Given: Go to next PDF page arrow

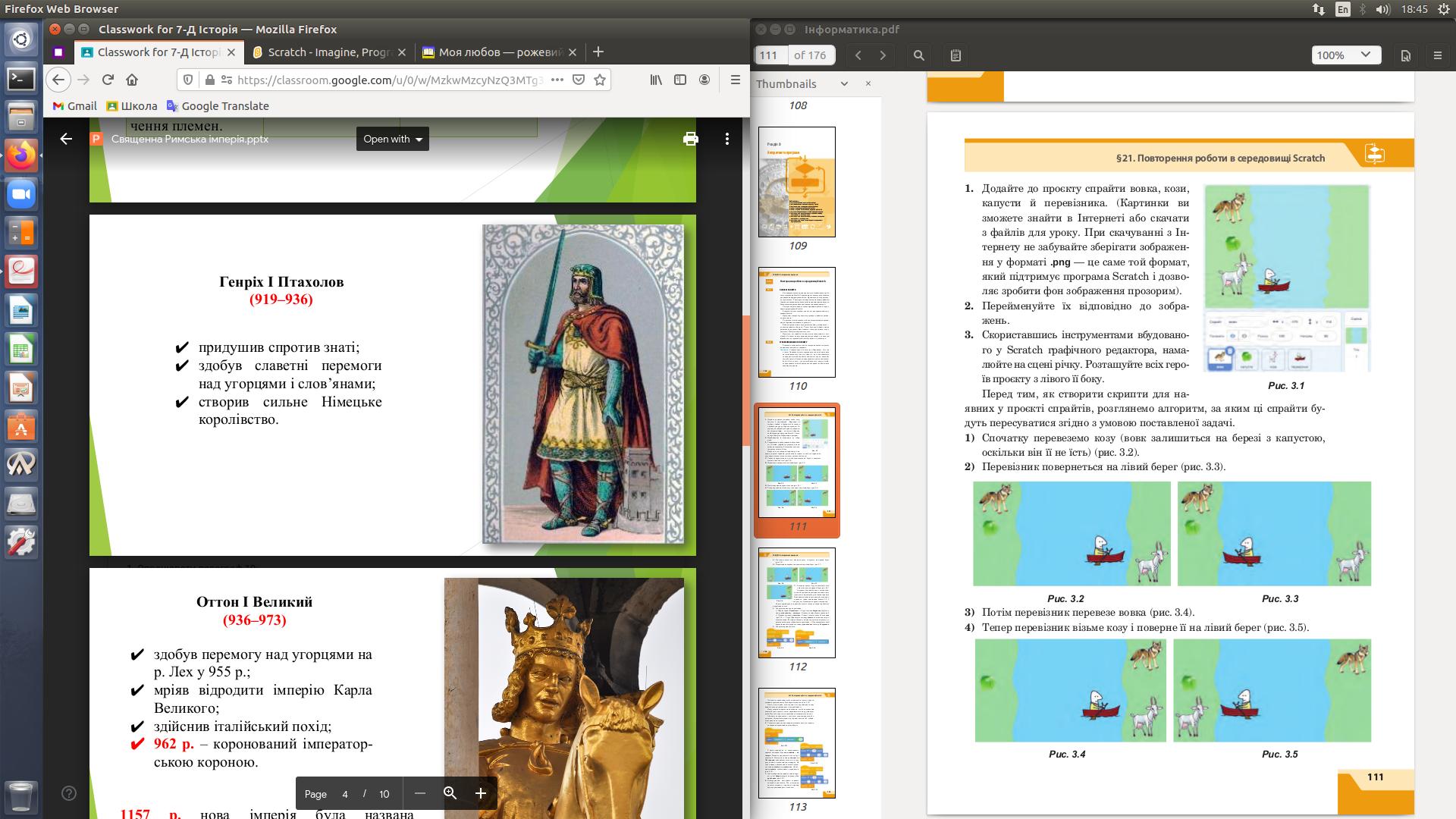Looking at the screenshot, I should pos(883,55).
